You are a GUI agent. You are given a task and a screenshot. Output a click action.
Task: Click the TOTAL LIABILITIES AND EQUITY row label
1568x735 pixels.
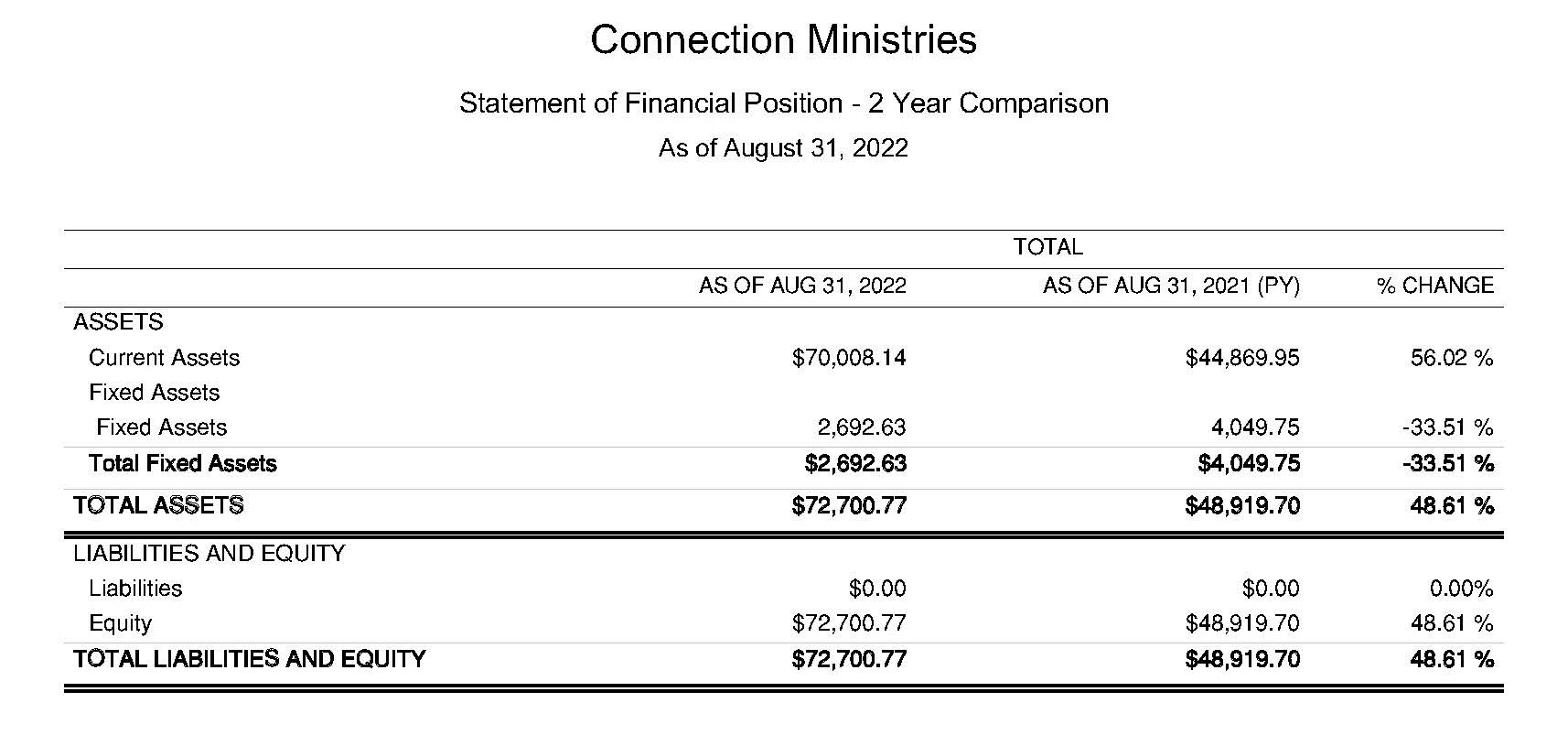(249, 659)
